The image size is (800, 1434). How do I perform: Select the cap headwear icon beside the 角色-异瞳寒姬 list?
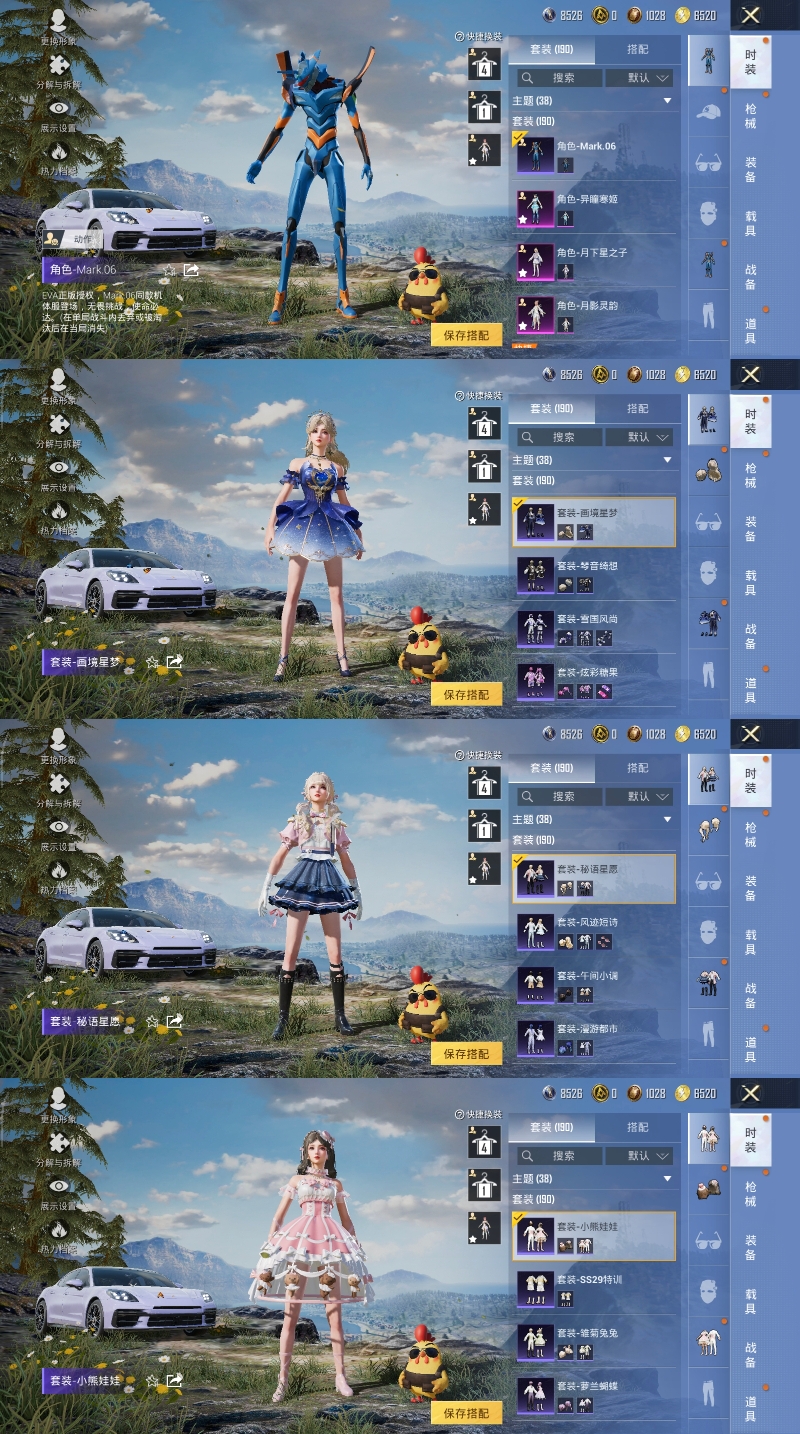[709, 111]
